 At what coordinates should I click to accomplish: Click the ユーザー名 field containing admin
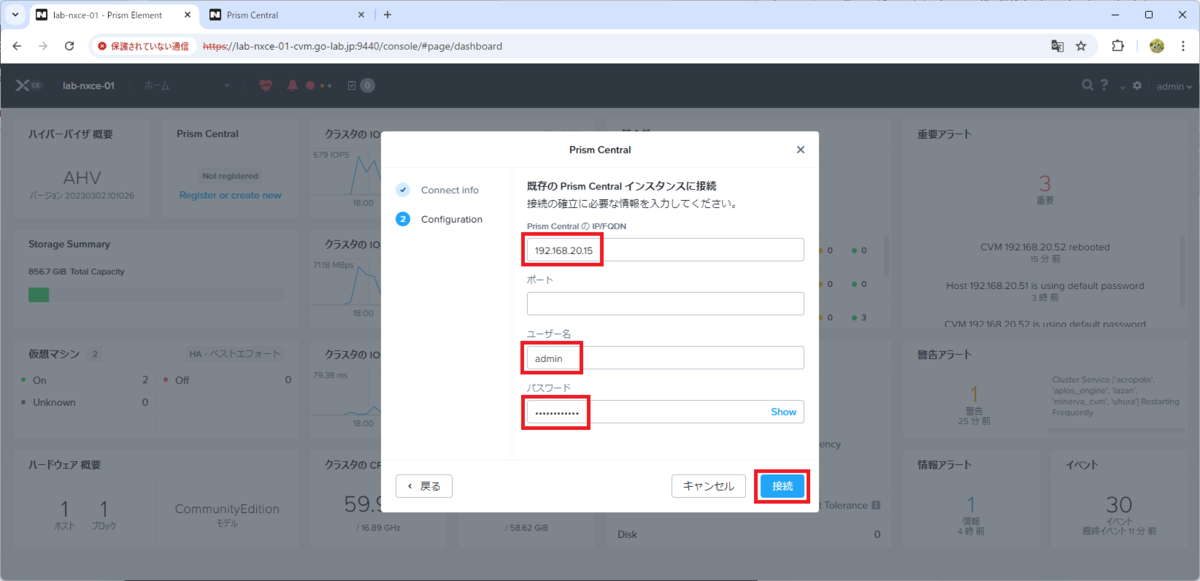(x=665, y=358)
